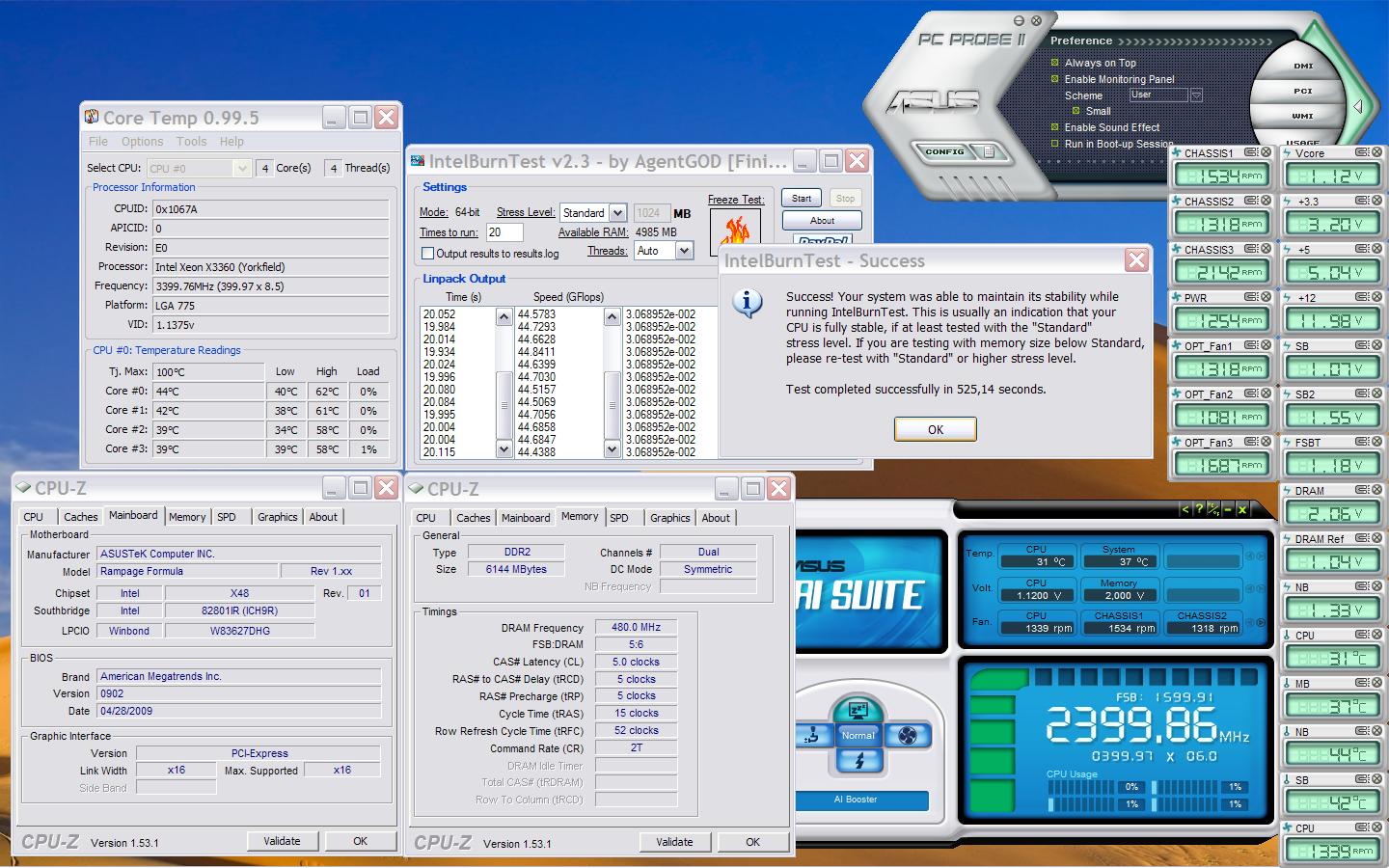Image resolution: width=1389 pixels, height=868 pixels.
Task: Click Core Temp title bar app icon
Action: (x=92, y=117)
